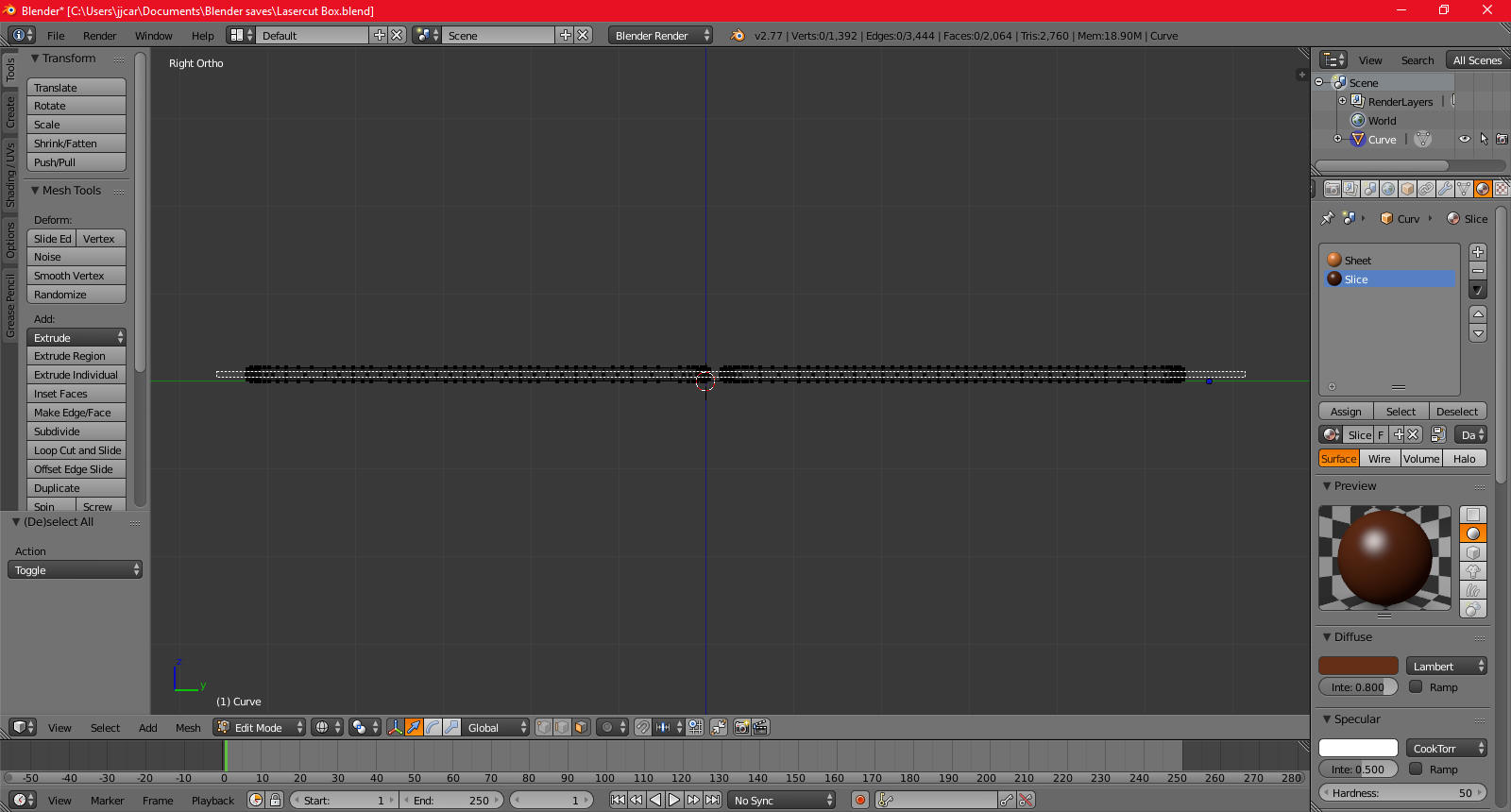Open the Modifiers properties tab wrench icon
Image resolution: width=1511 pixels, height=812 pixels.
pos(1445,189)
